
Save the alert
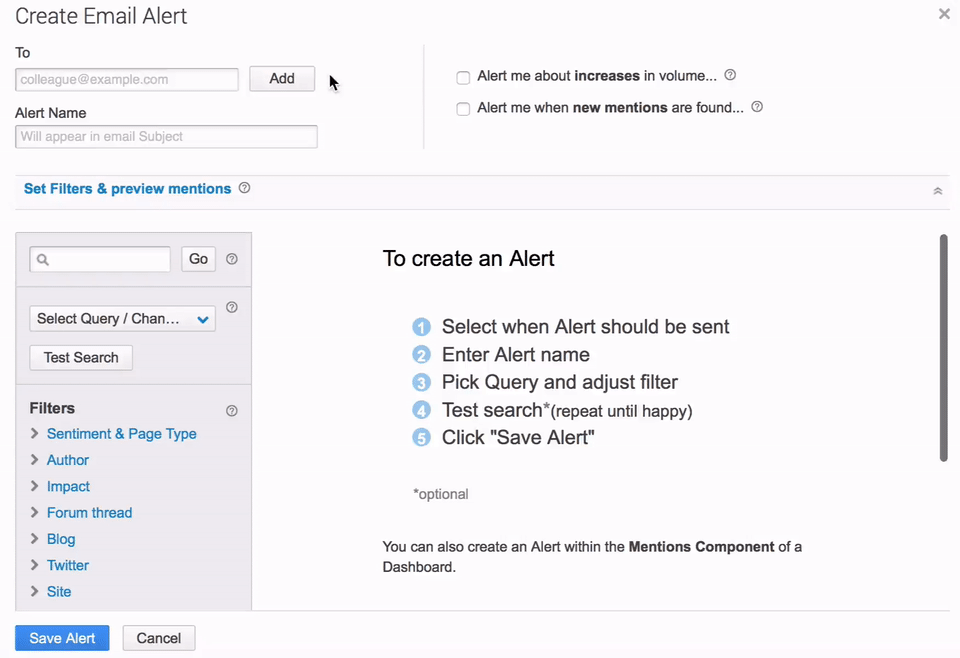pos(61,637)
